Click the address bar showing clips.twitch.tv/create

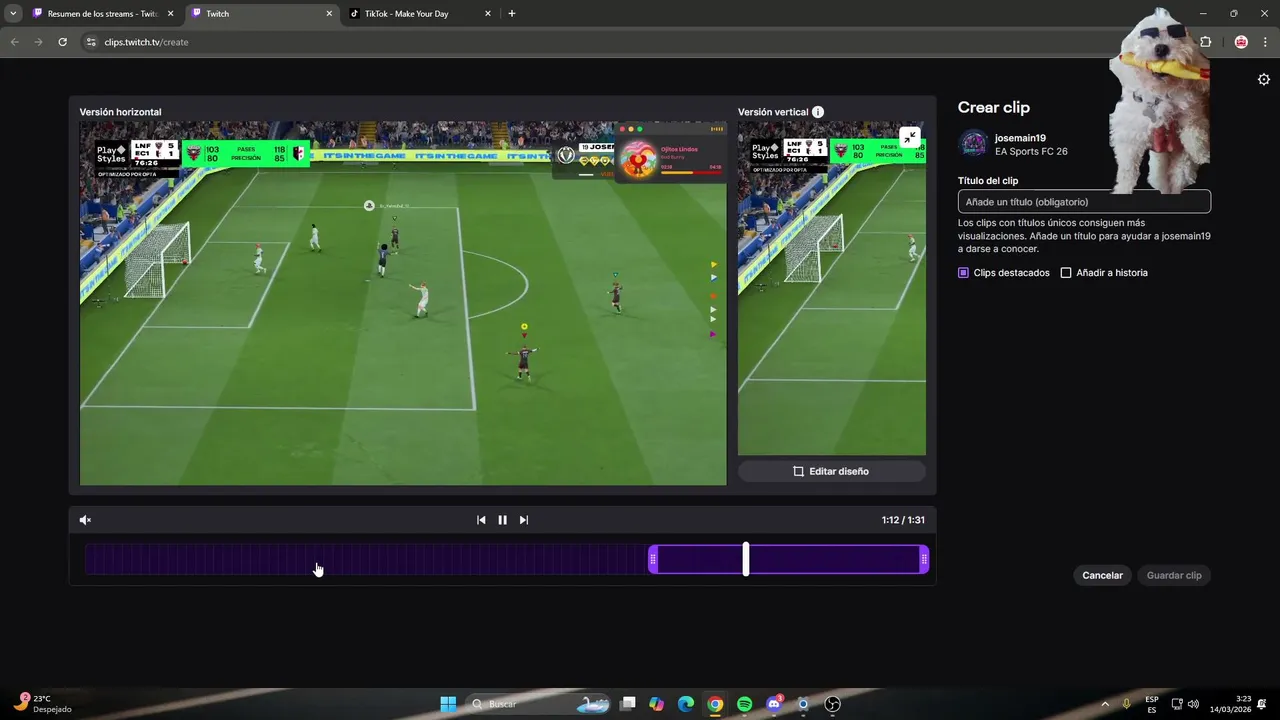click(x=600, y=42)
